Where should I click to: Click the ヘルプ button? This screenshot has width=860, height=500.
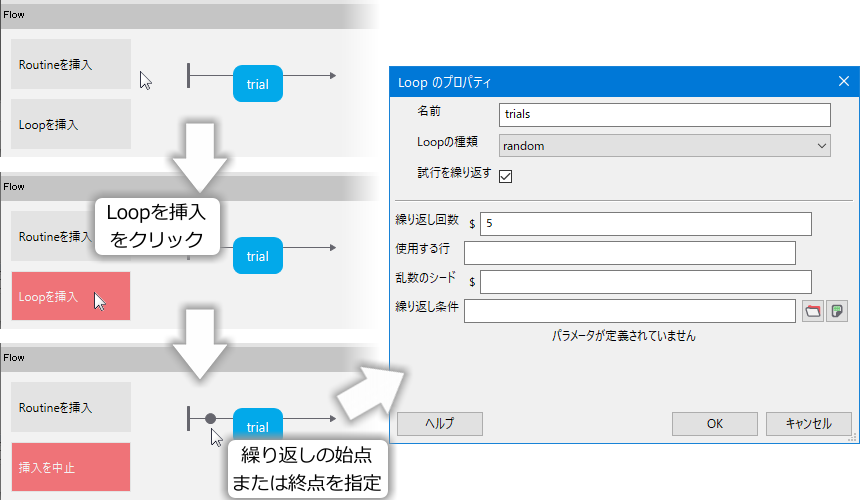(440, 424)
